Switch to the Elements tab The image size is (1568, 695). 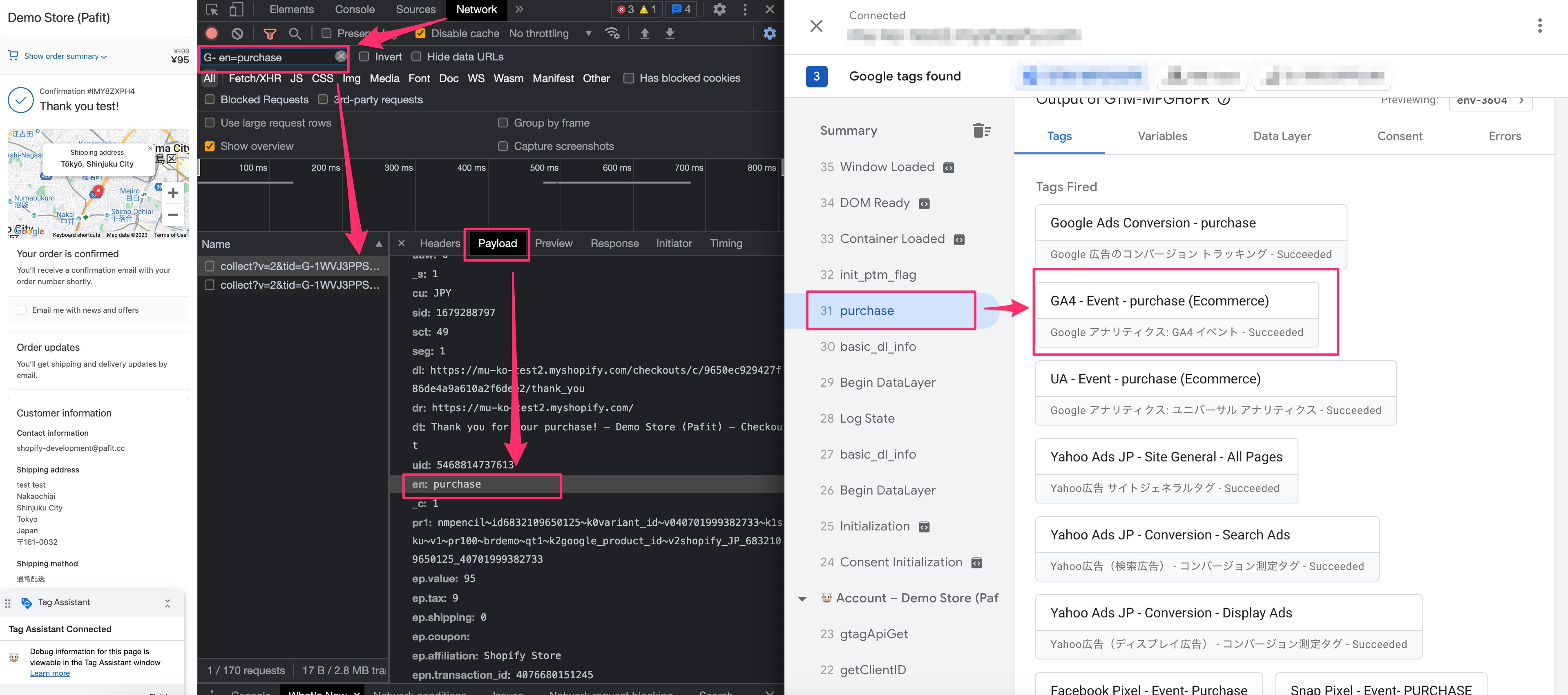pyautogui.click(x=292, y=9)
